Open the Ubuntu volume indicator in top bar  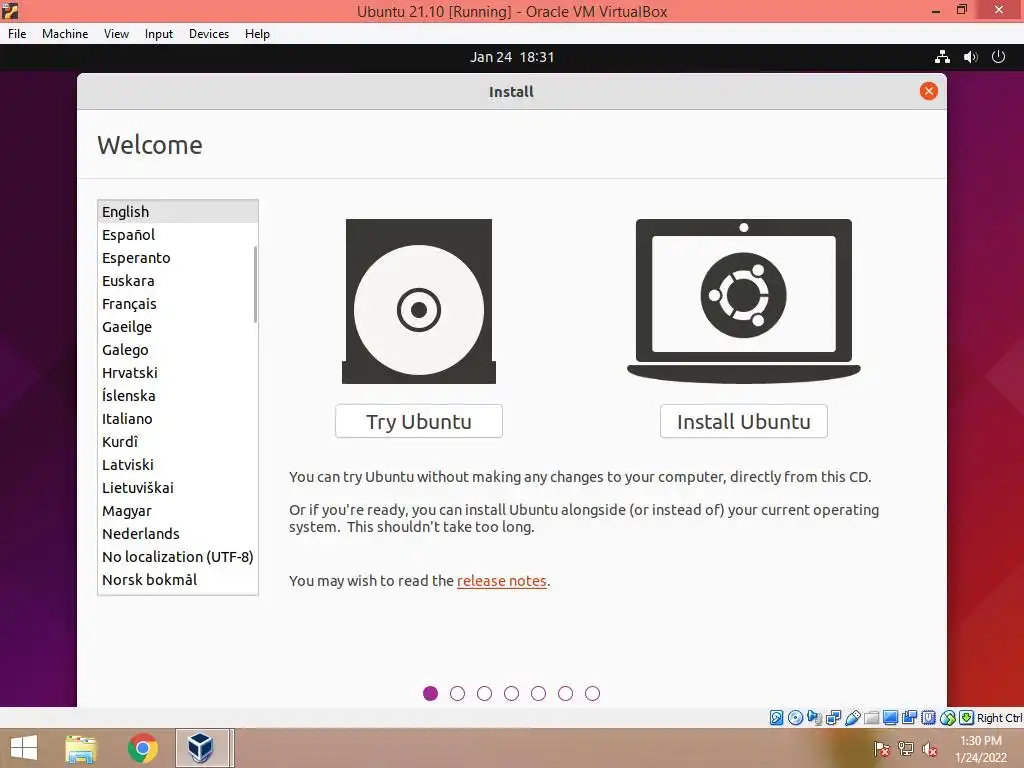point(970,57)
